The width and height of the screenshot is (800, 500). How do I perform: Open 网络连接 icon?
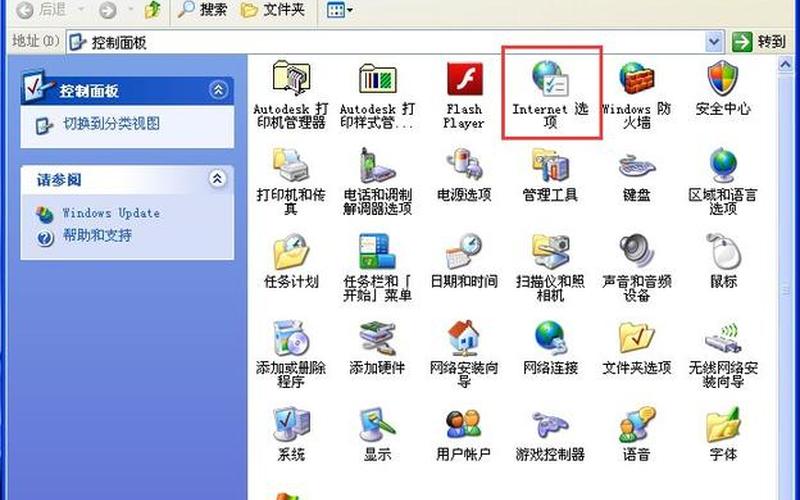[x=551, y=338]
